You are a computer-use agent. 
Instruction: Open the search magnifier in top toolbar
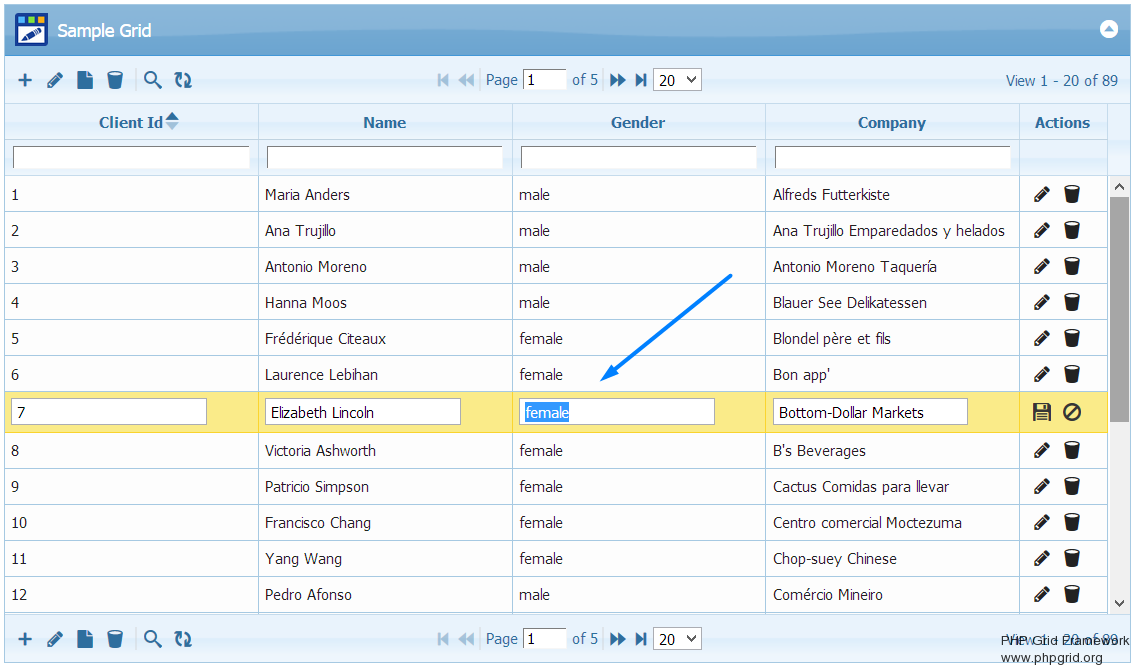tap(153, 80)
